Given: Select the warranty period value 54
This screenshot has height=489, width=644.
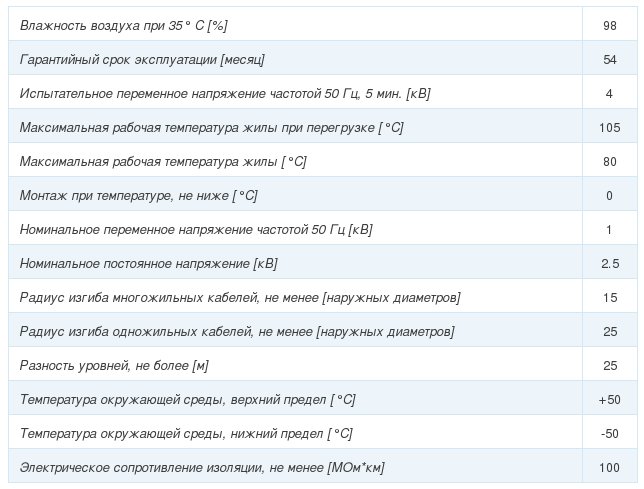Looking at the screenshot, I should pyautogui.click(x=609, y=60).
